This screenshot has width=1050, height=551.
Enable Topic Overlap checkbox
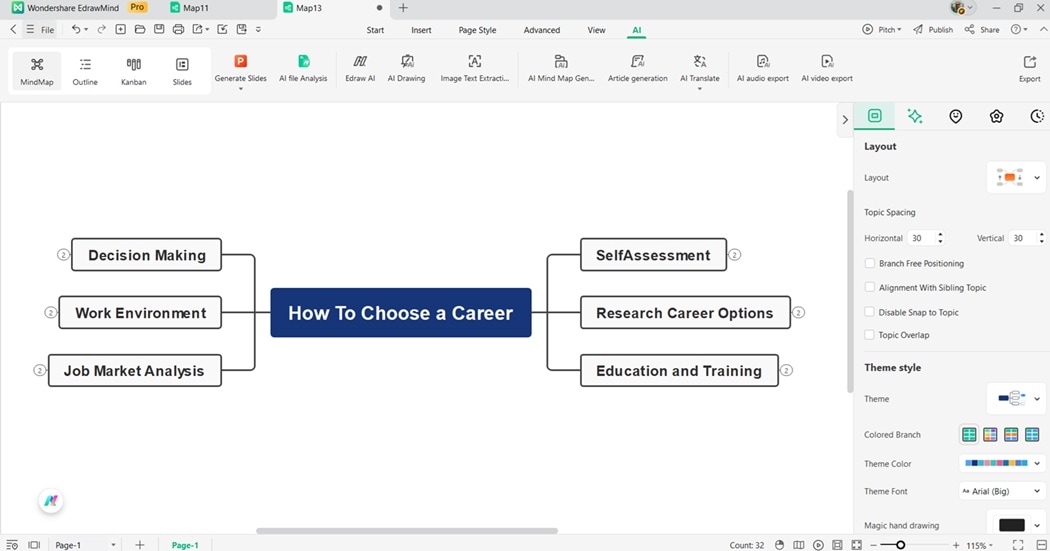(869, 335)
